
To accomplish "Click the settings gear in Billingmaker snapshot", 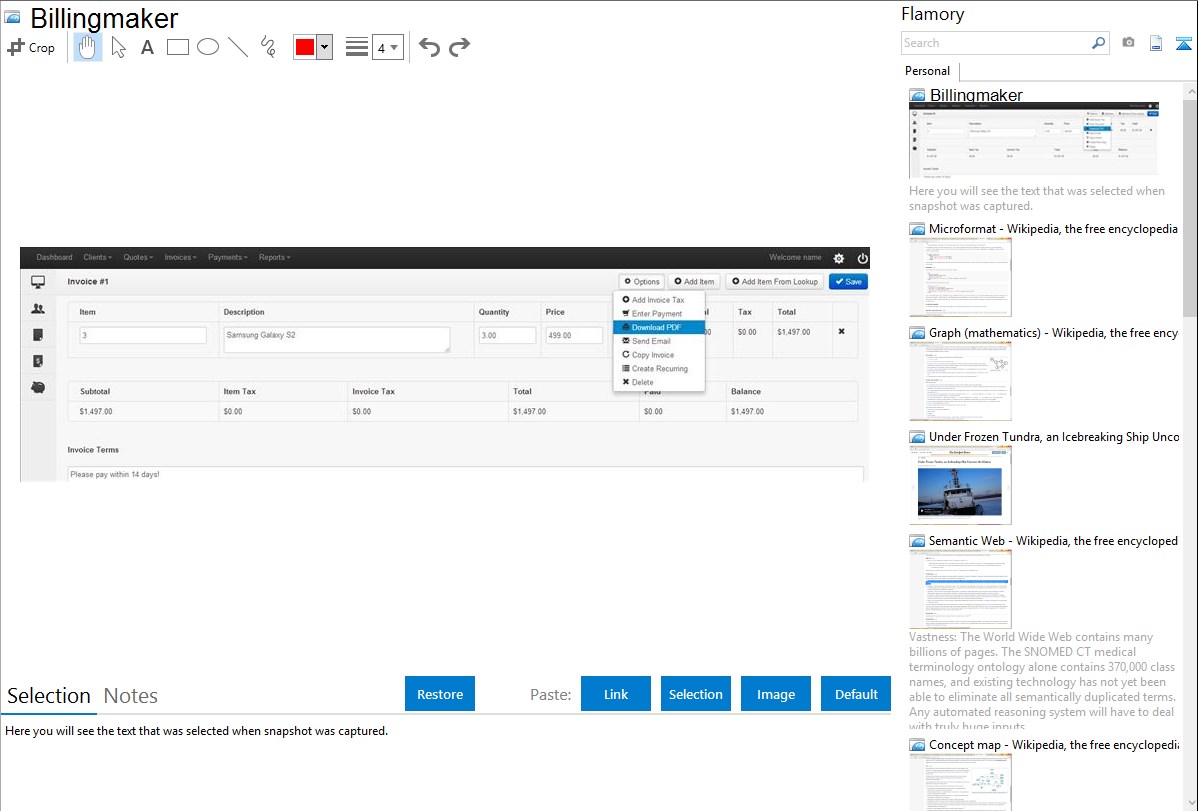I will point(839,258).
